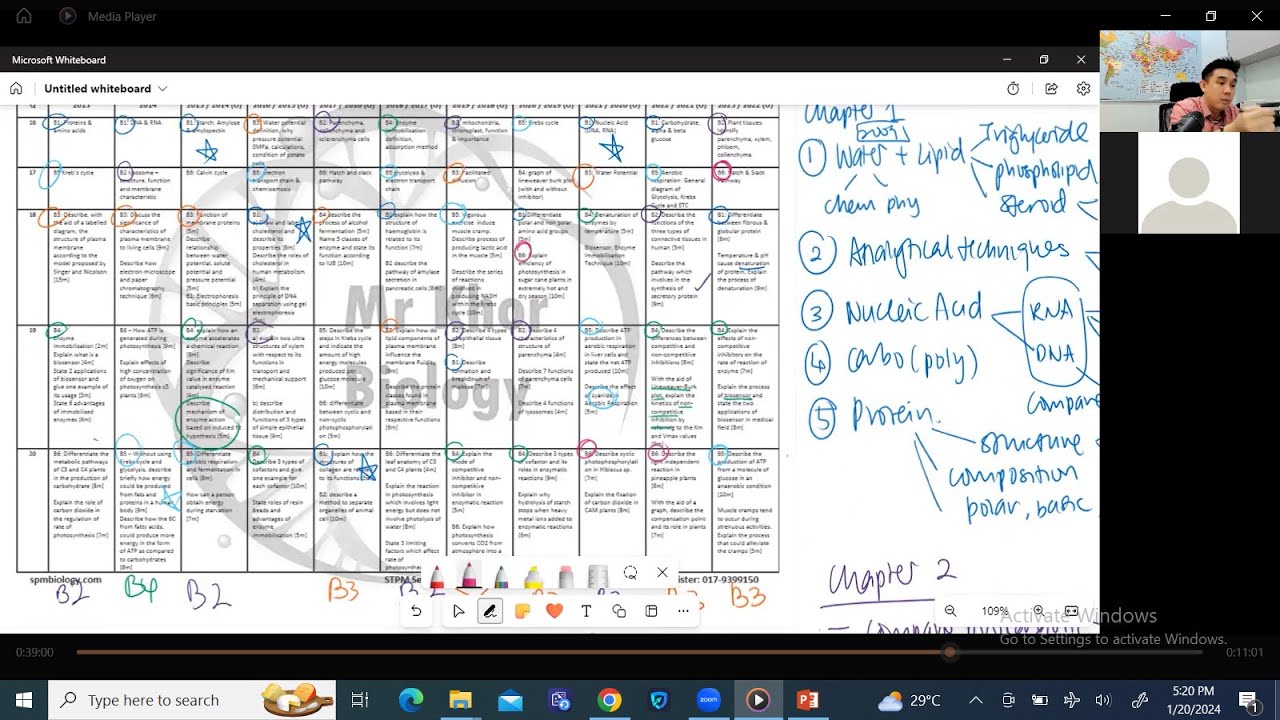Open Whiteboard settings gear

pyautogui.click(x=1083, y=89)
